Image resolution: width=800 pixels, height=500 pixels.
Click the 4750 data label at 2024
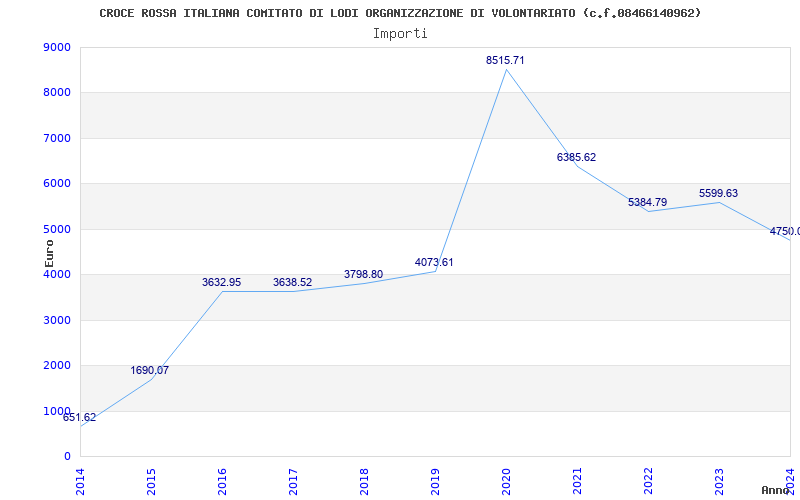pos(785,232)
